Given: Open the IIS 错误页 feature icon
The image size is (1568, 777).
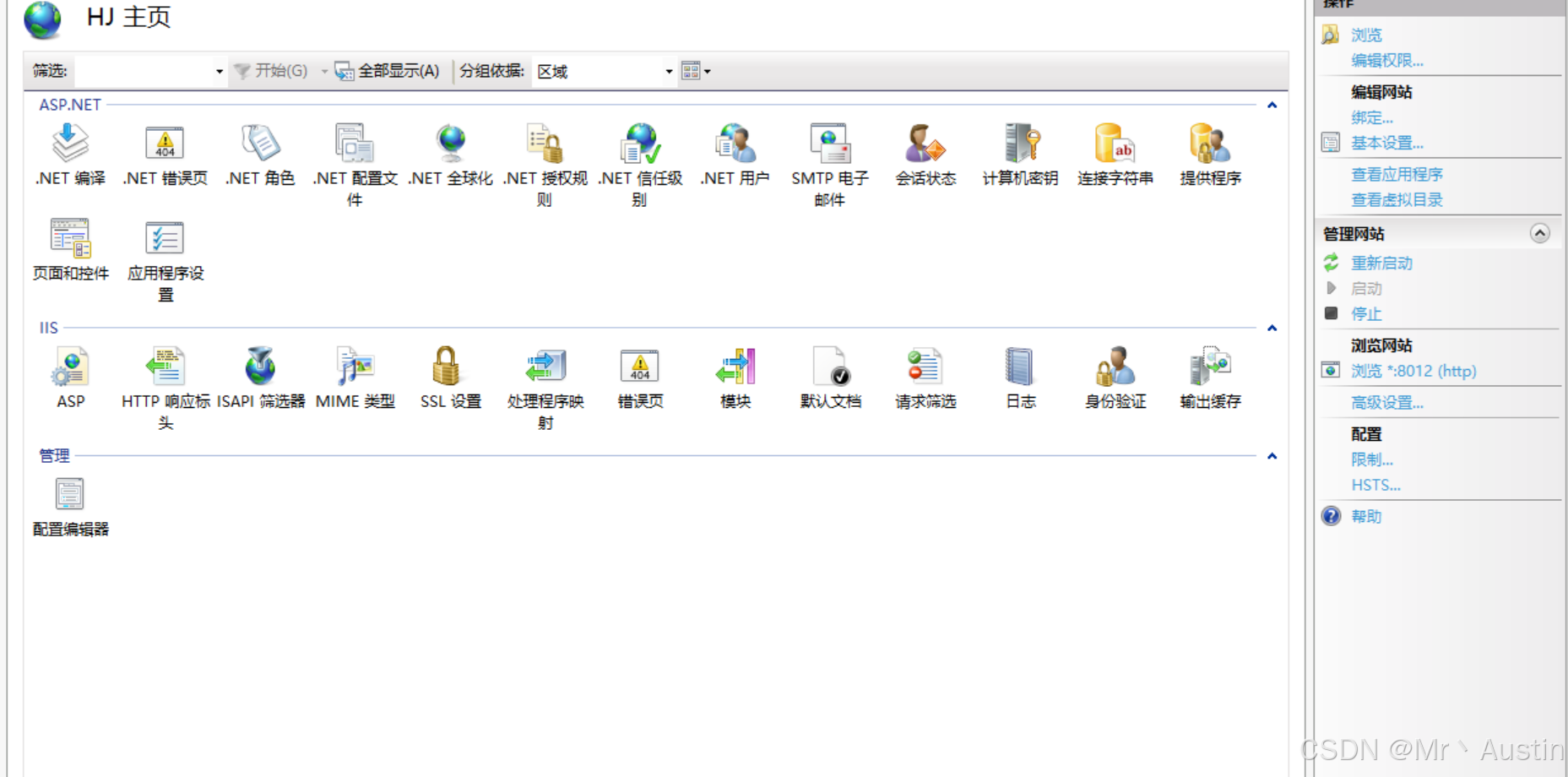Looking at the screenshot, I should (x=640, y=367).
